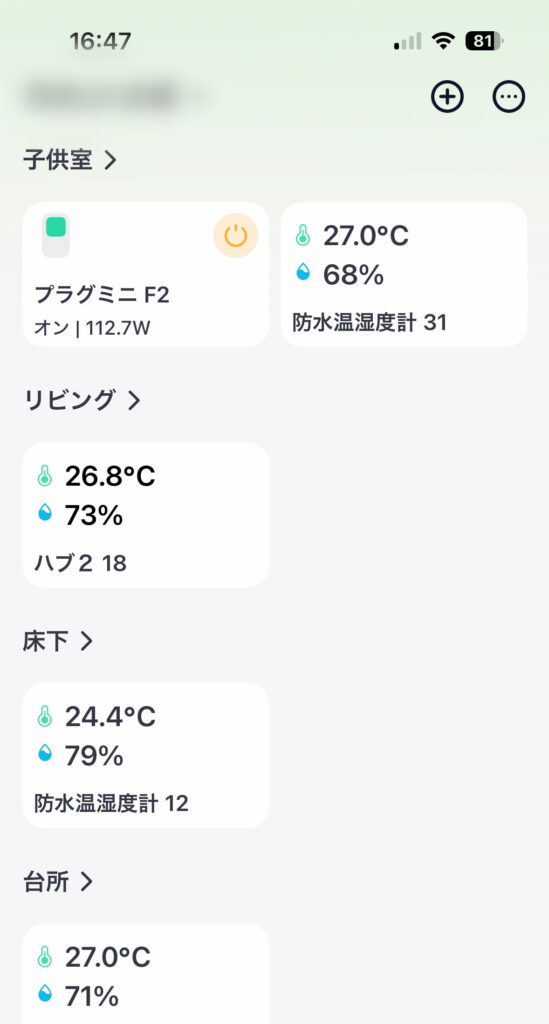The height and width of the screenshot is (1024, 549).
Task: Open the three-dot more options menu
Action: (509, 97)
